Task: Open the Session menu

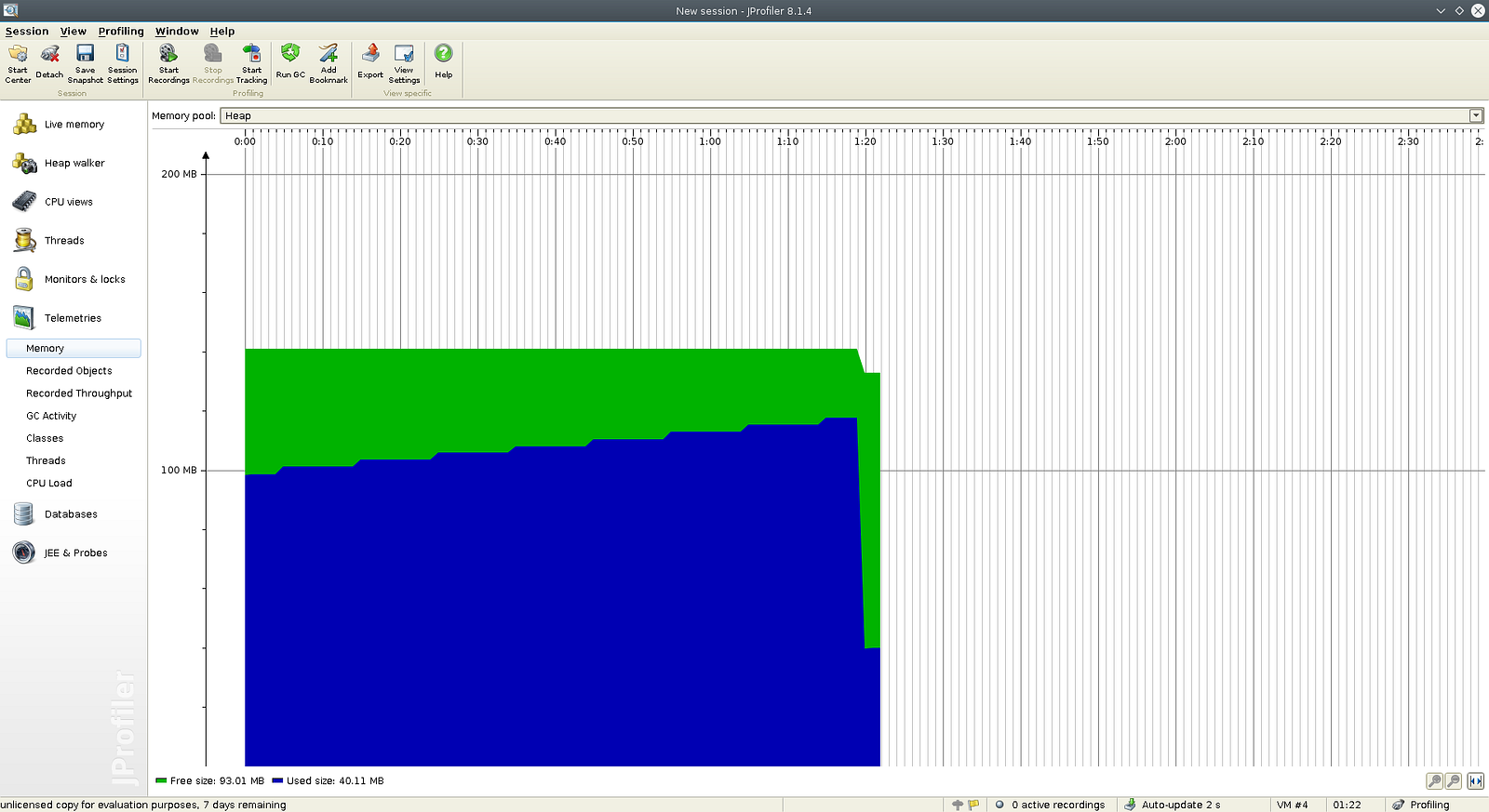Action: 27,32
